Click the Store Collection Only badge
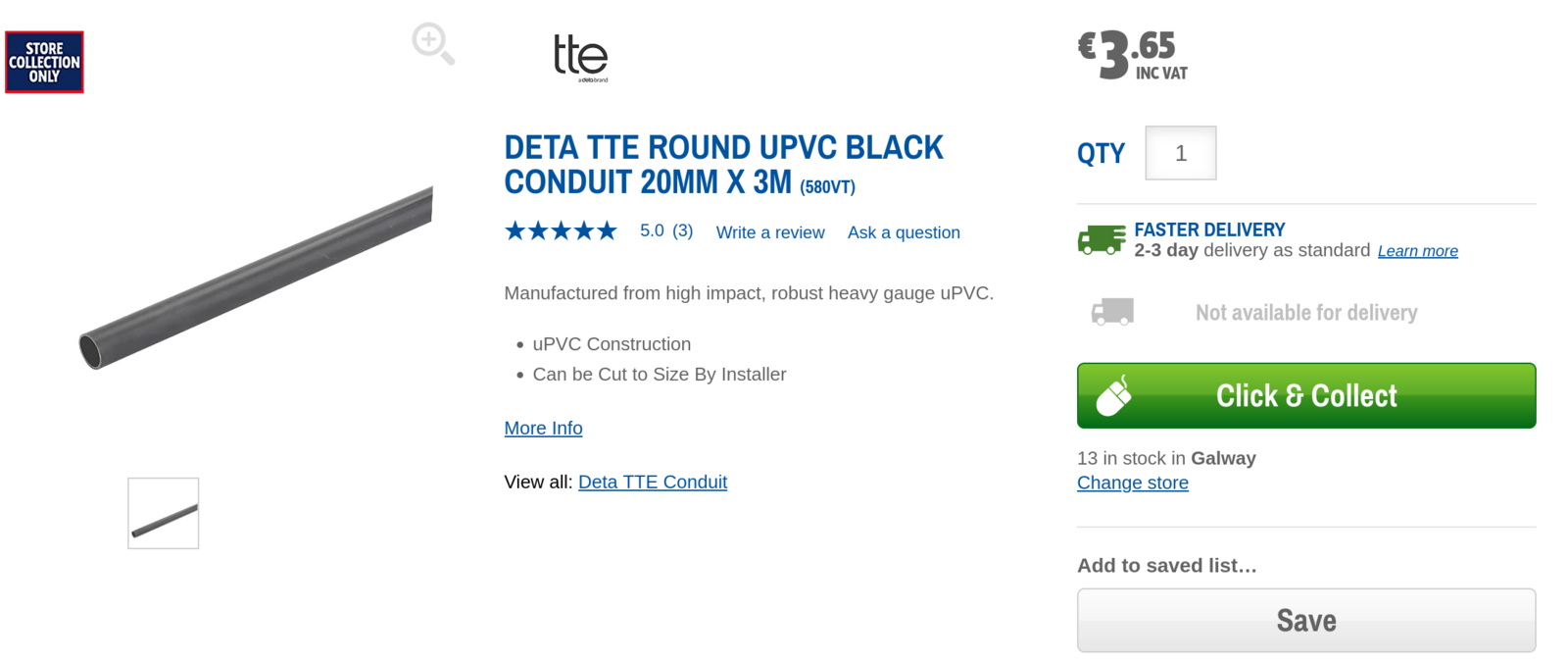 (x=44, y=62)
